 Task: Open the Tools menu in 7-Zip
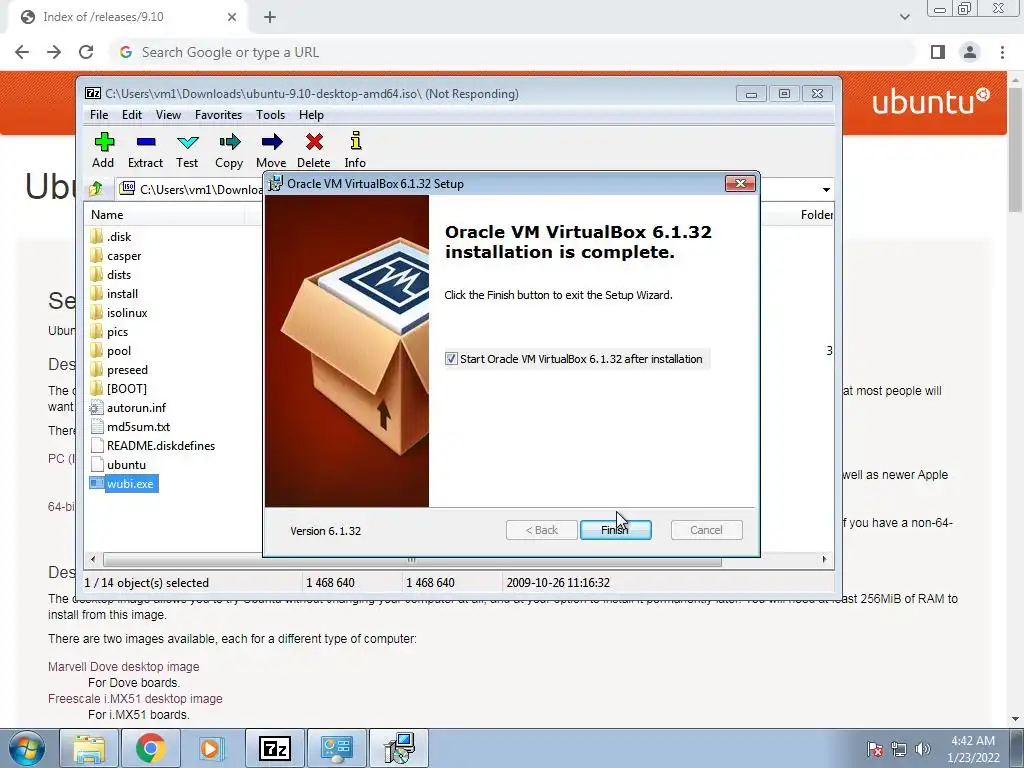[x=270, y=115]
